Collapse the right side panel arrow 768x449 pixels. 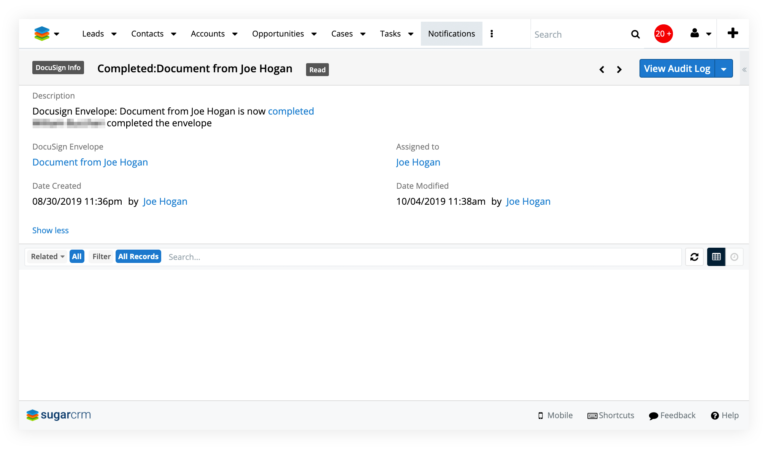(x=744, y=70)
